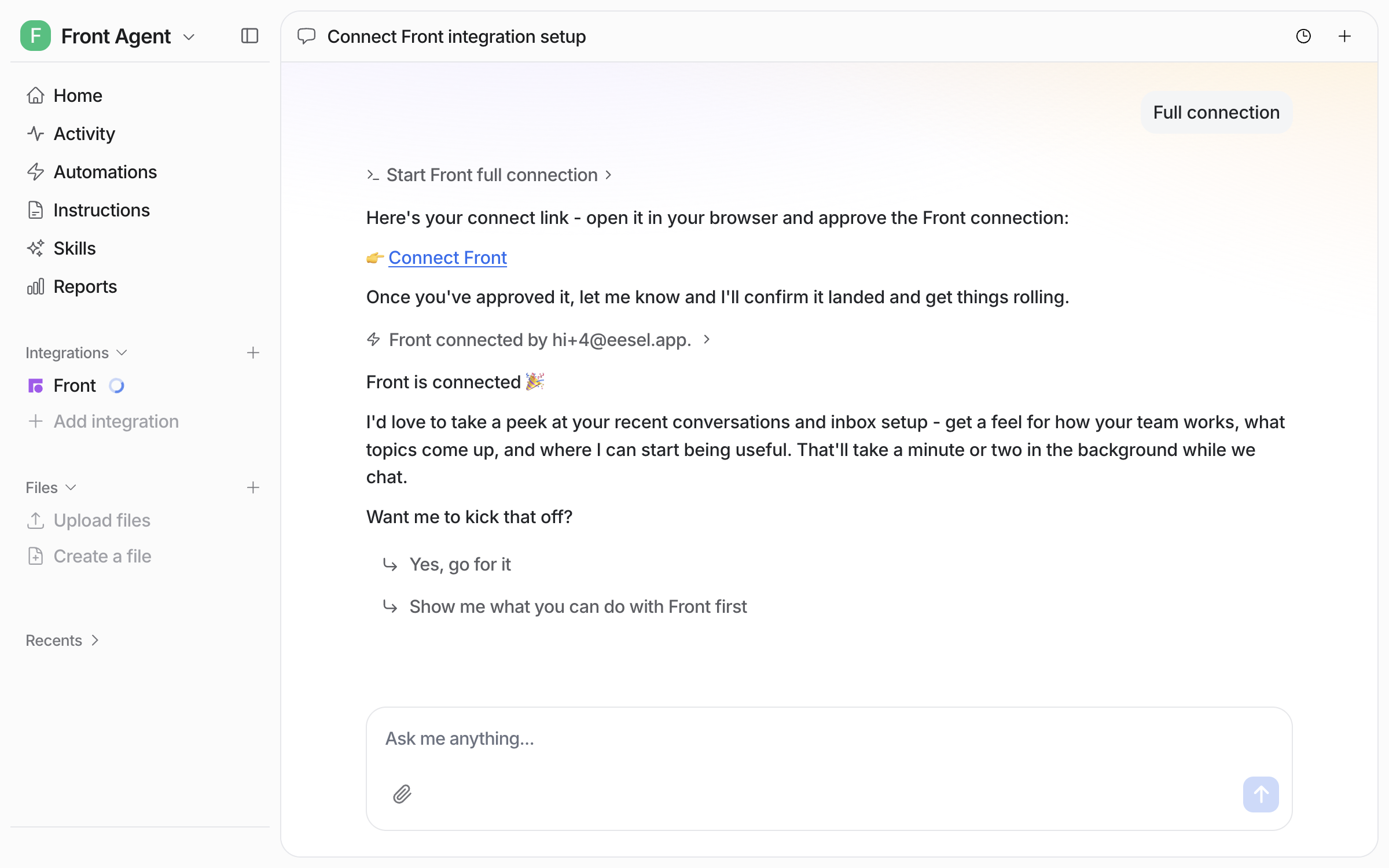Click the Automations lightning icon
1389x868 pixels.
point(35,172)
